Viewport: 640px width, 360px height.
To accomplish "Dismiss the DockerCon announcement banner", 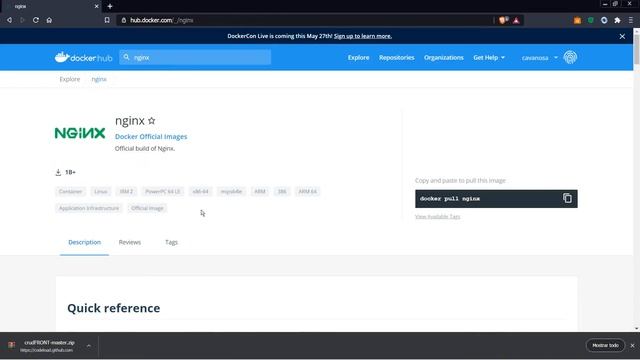I will [622, 36].
